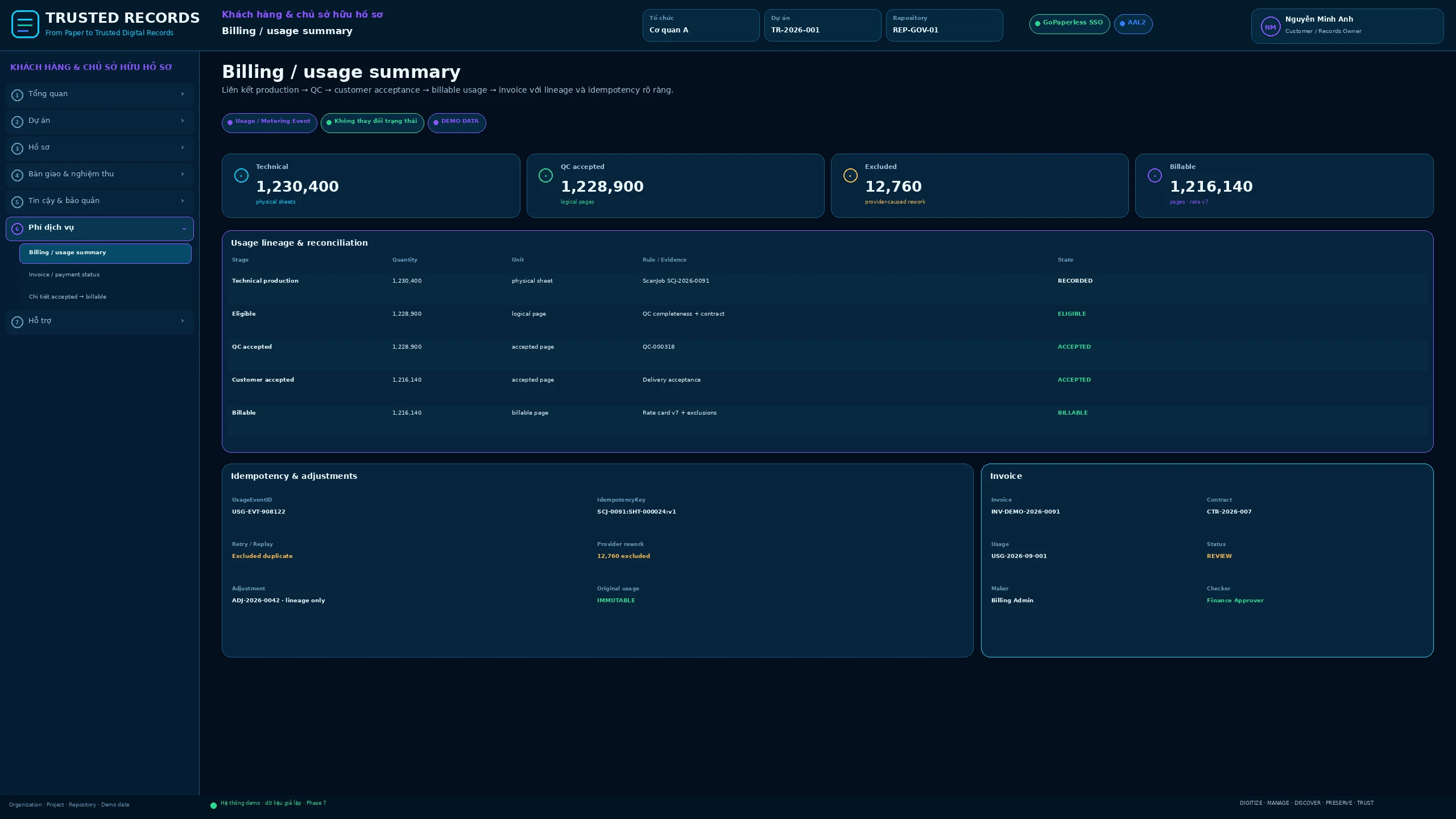1456x819 pixels.
Task: Click the Technical card circle icon
Action: (x=241, y=176)
